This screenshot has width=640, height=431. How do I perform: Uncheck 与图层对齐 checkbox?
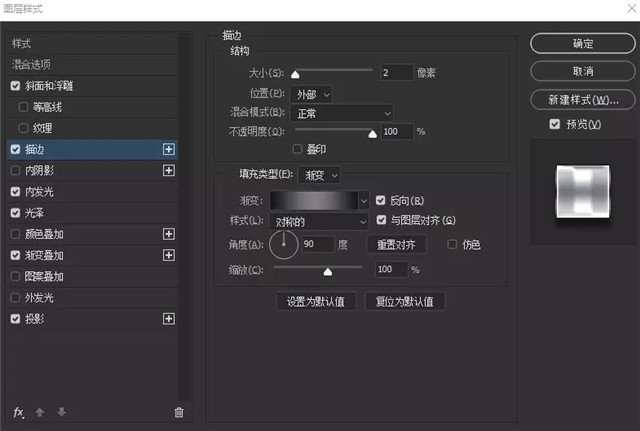(x=381, y=220)
